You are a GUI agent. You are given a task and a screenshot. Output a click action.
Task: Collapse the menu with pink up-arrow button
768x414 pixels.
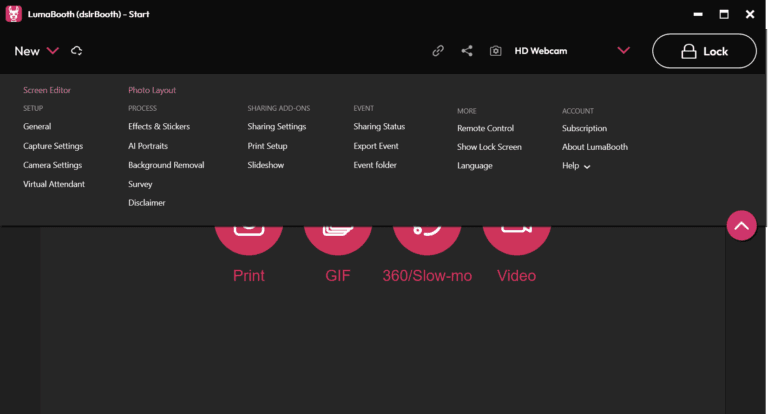click(742, 225)
